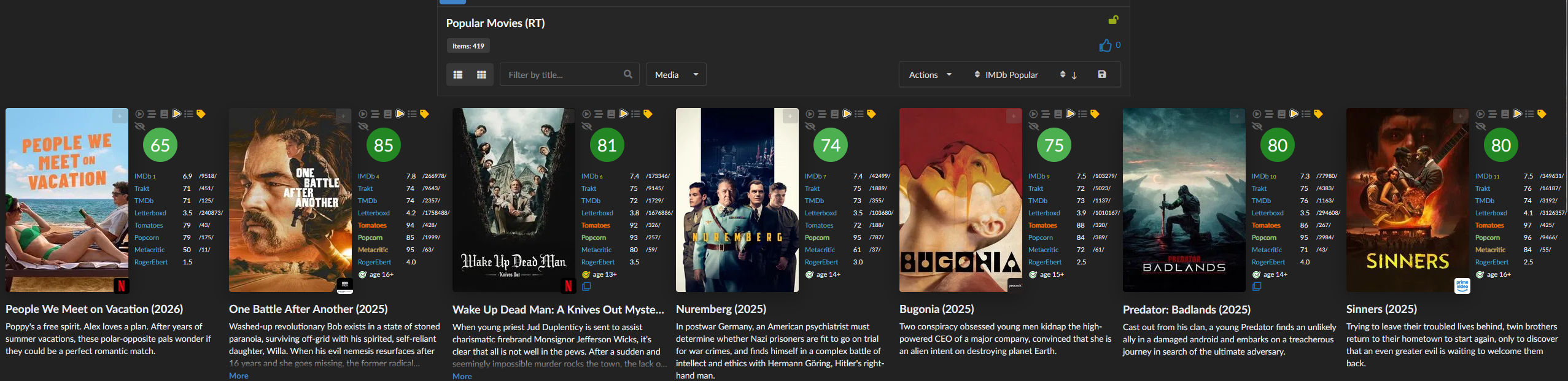Click the book icon for Predator: Badlands

(x=1281, y=114)
